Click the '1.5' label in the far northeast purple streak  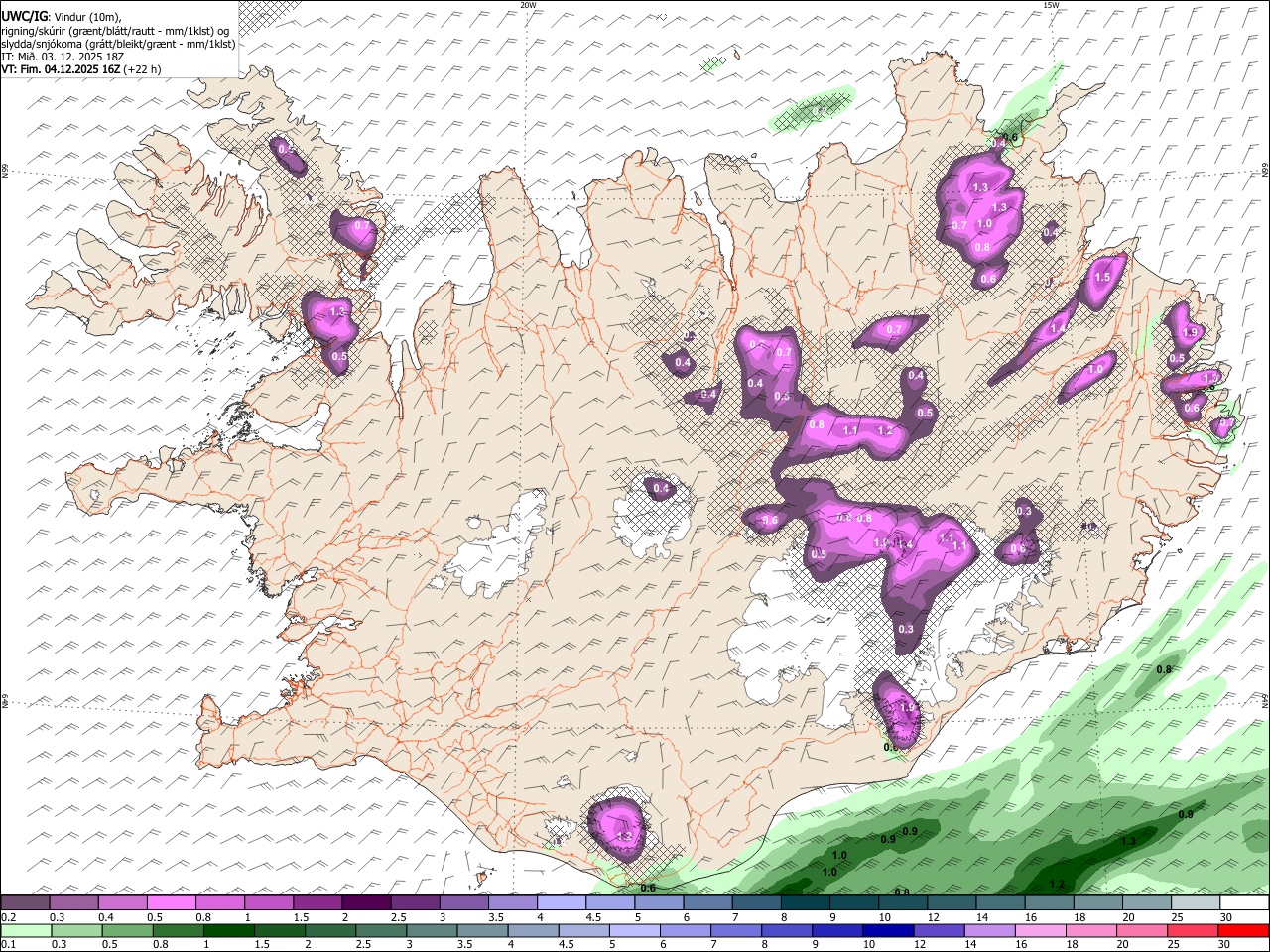pos(1102,278)
